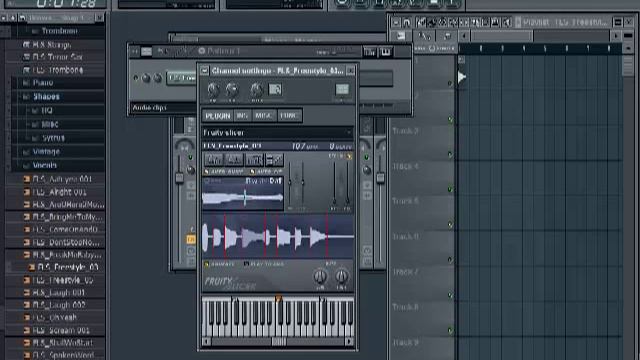Screen dimensions: 640x360
Task: Click the slicer ATT knob
Action: (320, 277)
